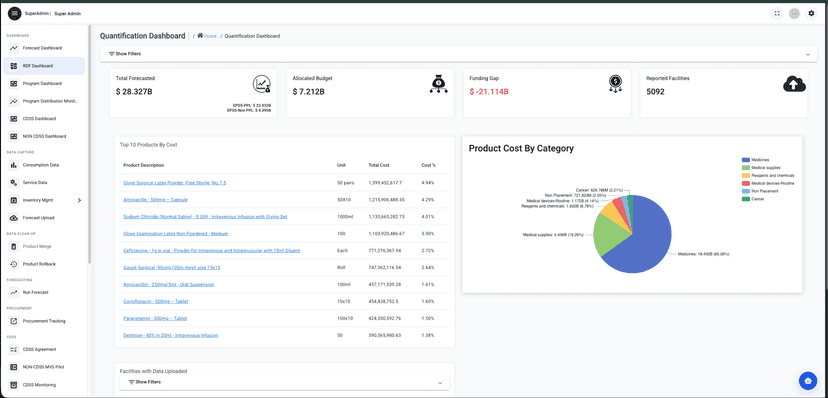828x398 pixels.
Task: Expand the top Show Filters chevron
Action: coord(807,54)
